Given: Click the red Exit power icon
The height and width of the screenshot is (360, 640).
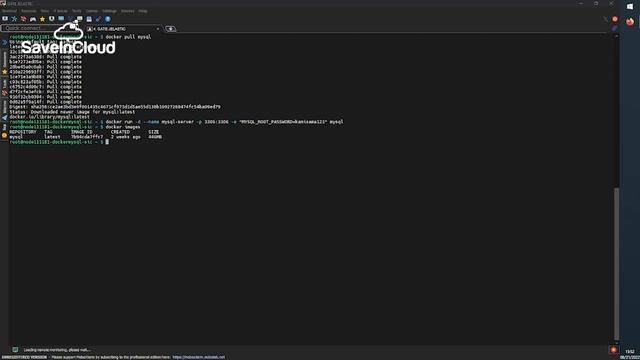Looking at the screenshot, I should pos(615,19).
